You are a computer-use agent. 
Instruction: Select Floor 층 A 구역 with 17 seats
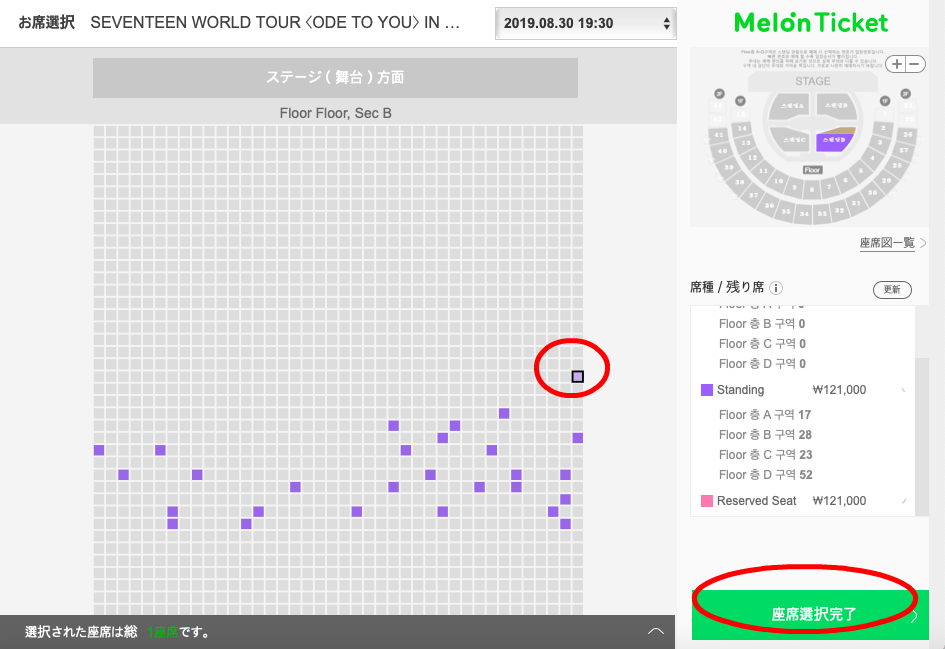[764, 415]
